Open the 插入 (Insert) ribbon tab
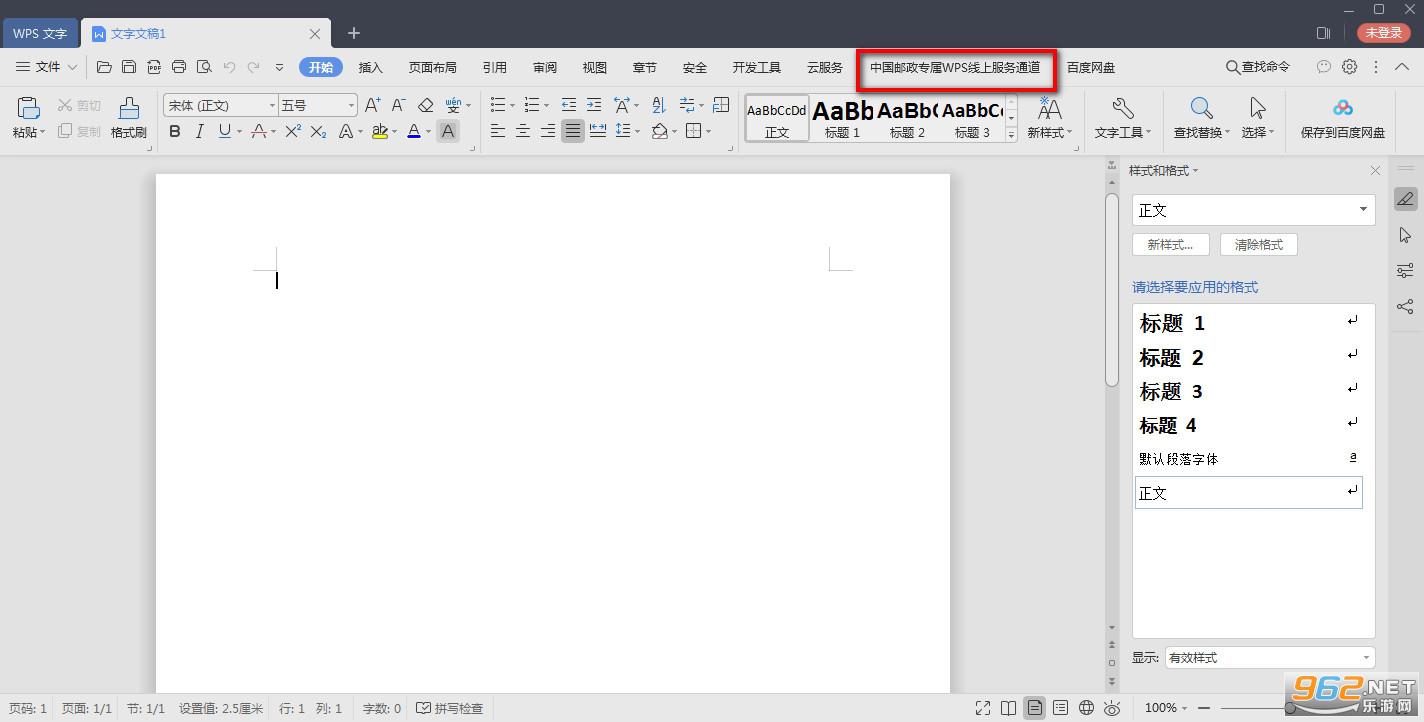The height and width of the screenshot is (722, 1424). [371, 67]
